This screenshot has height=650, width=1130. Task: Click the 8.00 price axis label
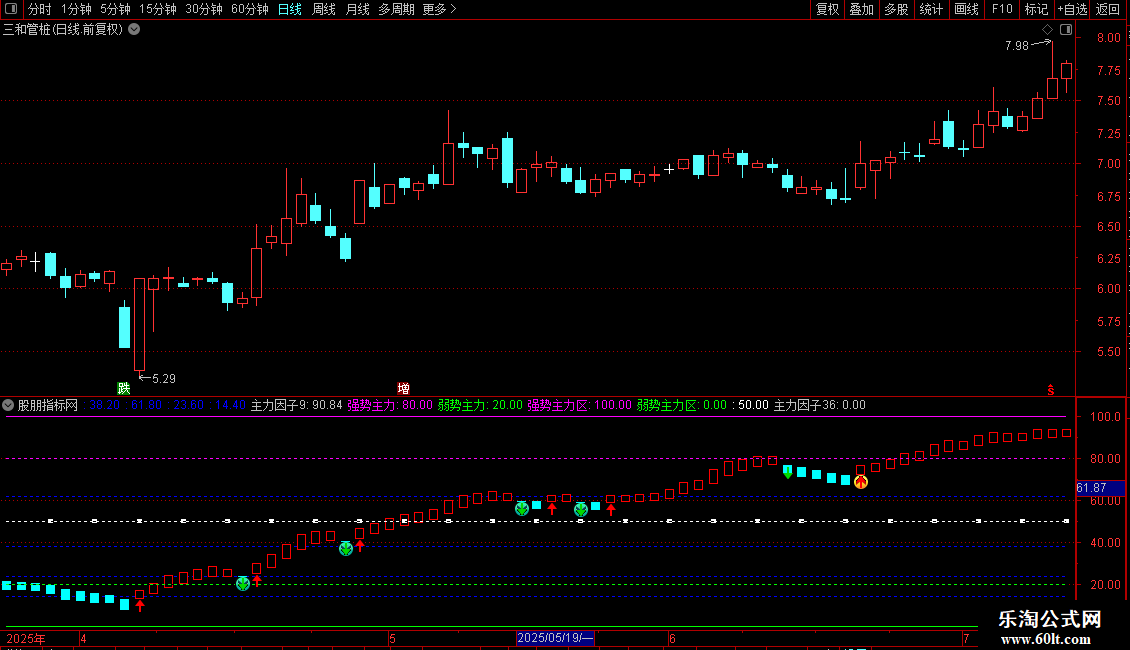[1108, 37]
